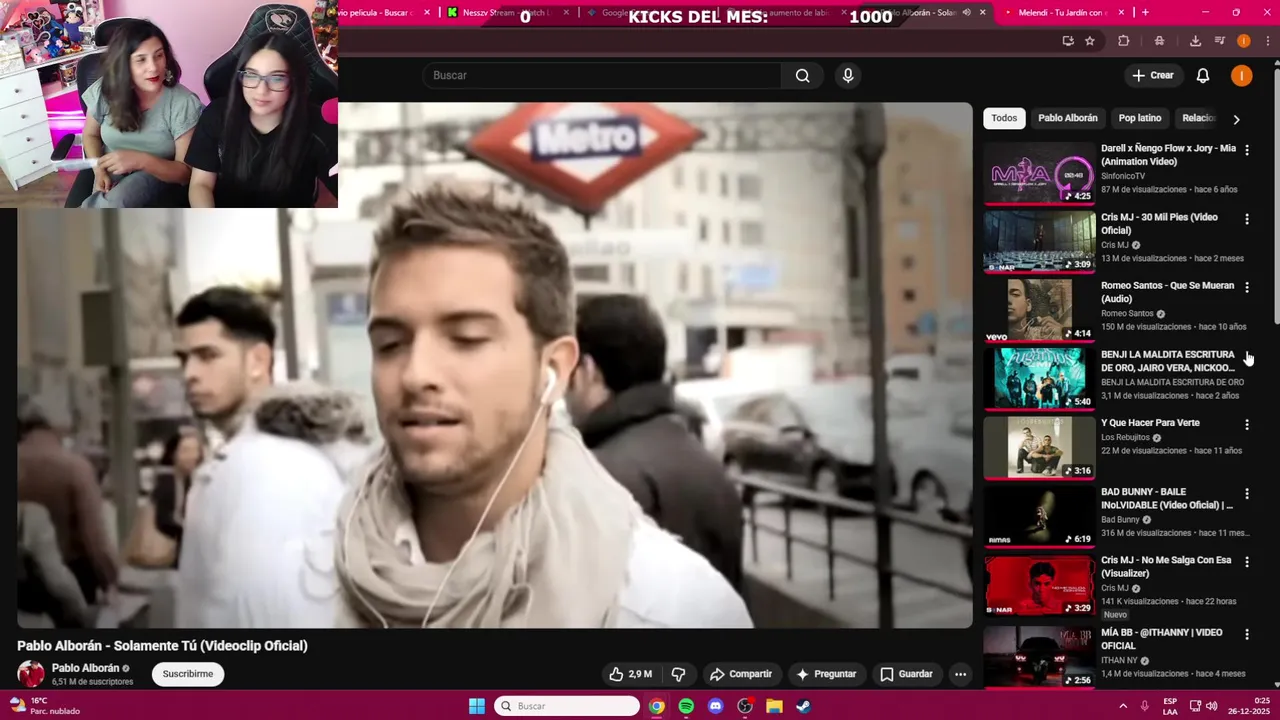Click the Guardar save button
Viewport: 1280px width, 720px height.
(906, 674)
